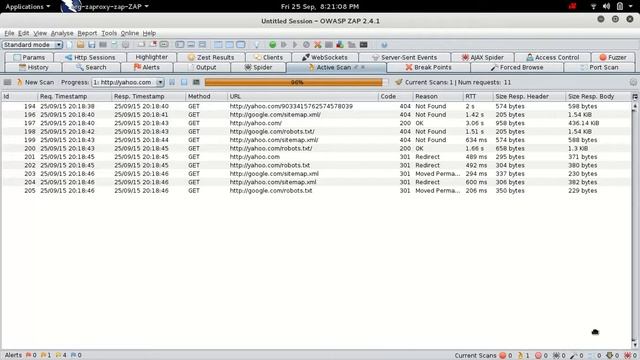Switch to the Port Scan tab
The height and width of the screenshot is (360, 640).
coord(599,67)
